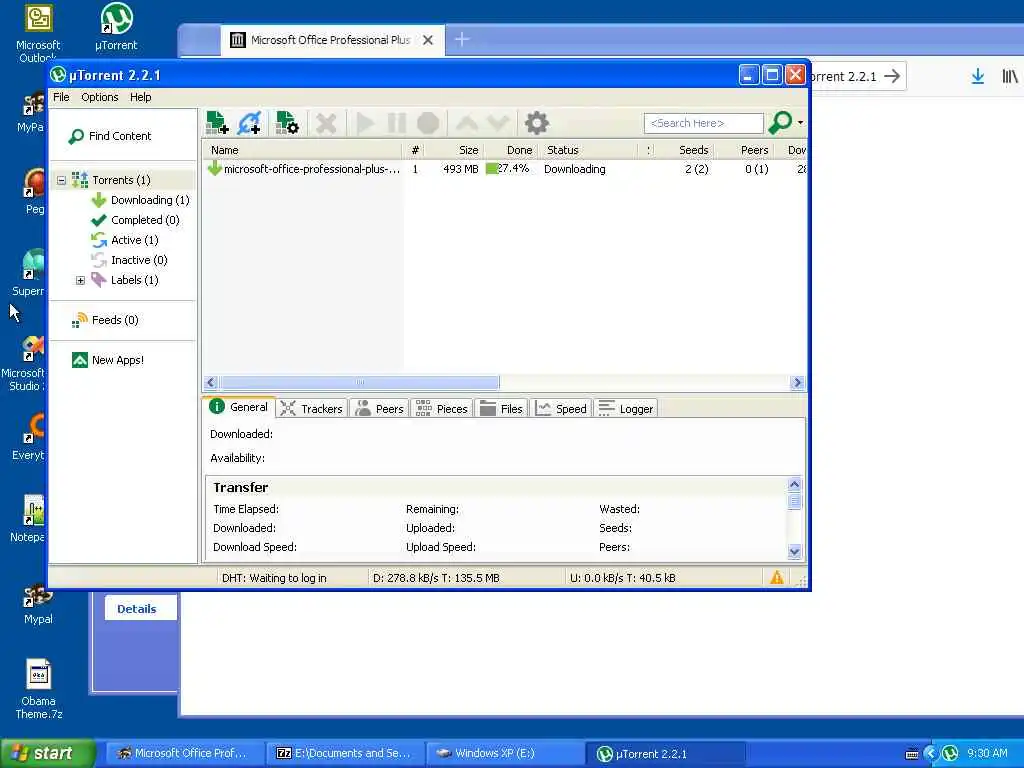Open Preferences via the gear icon
Screen dimensions: 1024x768
pyautogui.click(x=536, y=123)
